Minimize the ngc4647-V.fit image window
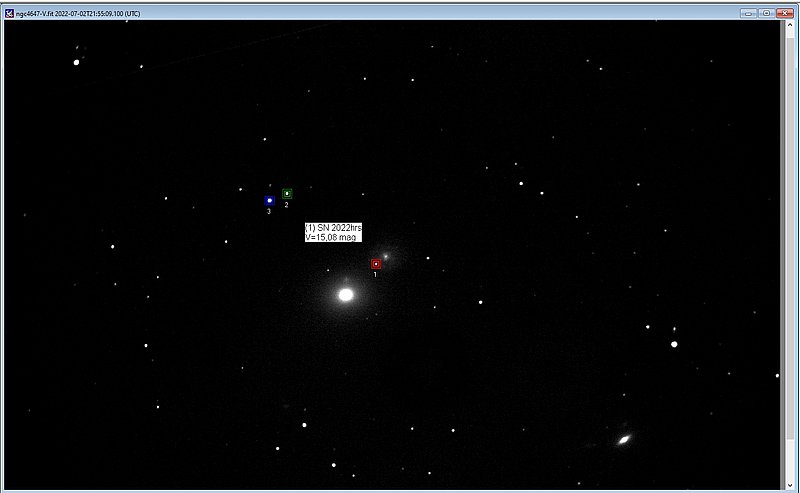Image resolution: width=800 pixels, height=493 pixels. click(747, 13)
